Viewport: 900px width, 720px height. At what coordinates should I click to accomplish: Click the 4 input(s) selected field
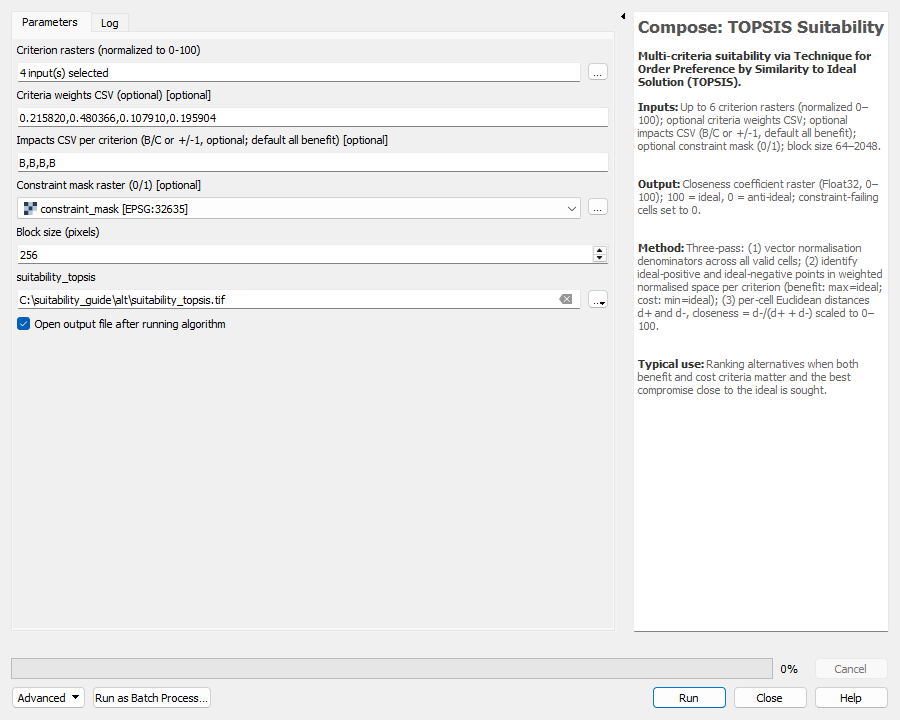point(298,72)
